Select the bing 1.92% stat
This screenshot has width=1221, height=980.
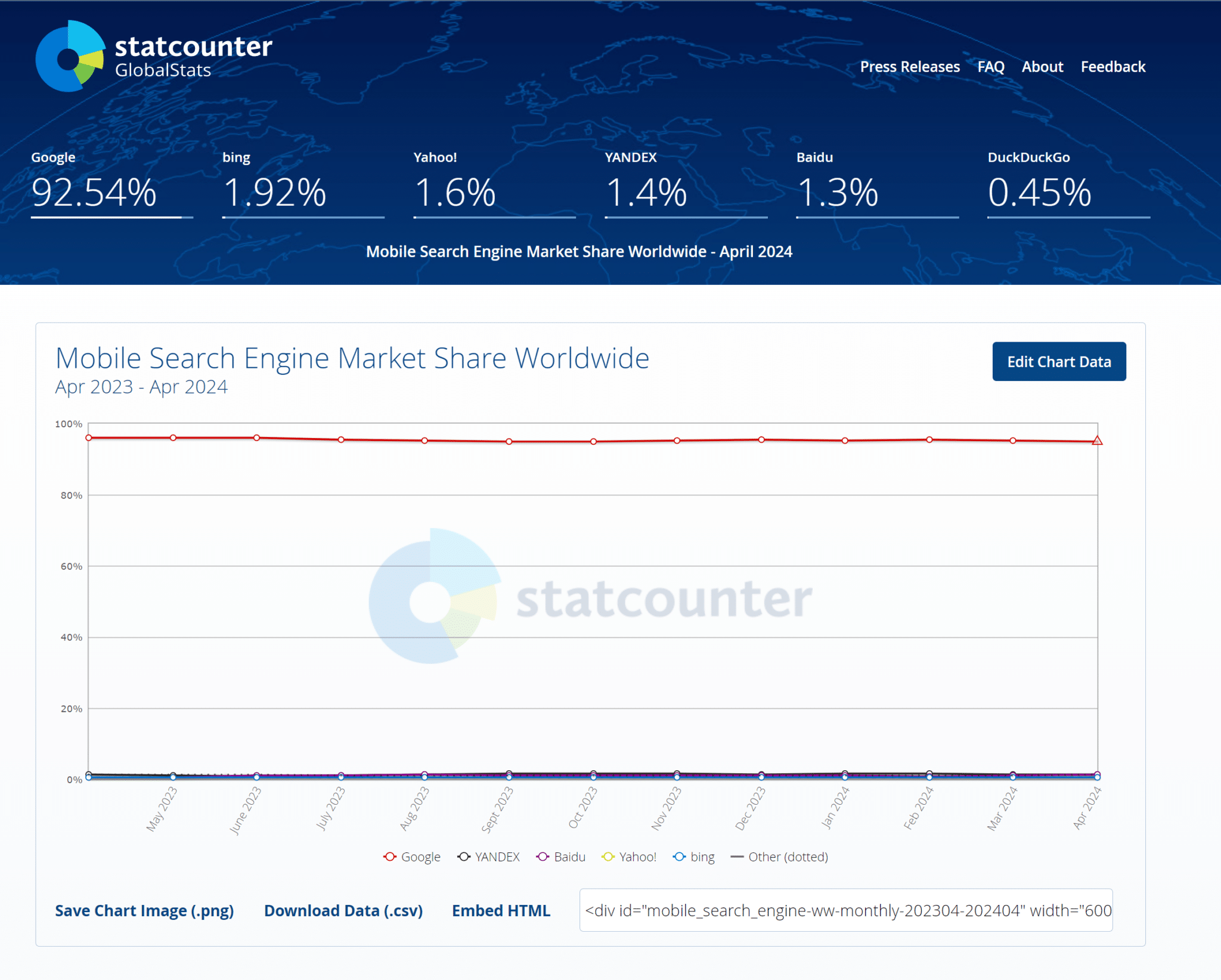(x=303, y=184)
